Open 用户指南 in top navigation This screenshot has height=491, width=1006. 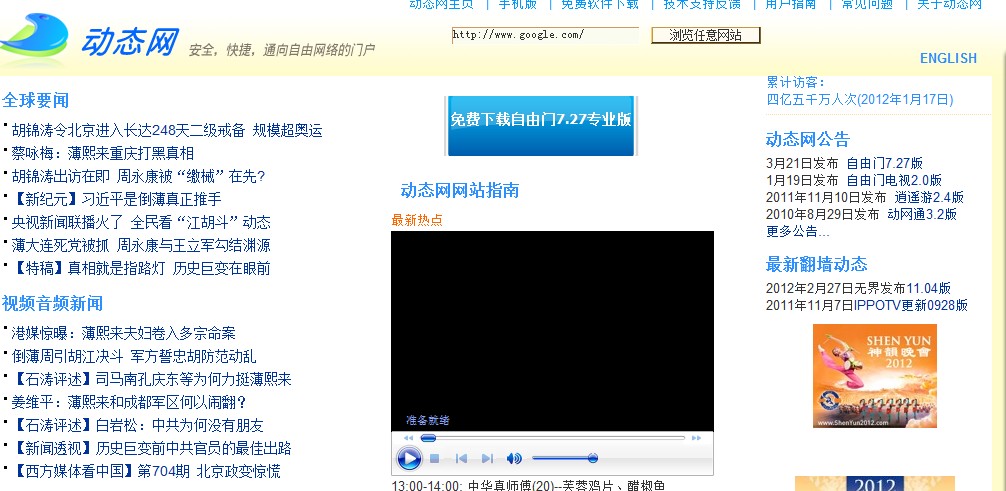click(790, 4)
